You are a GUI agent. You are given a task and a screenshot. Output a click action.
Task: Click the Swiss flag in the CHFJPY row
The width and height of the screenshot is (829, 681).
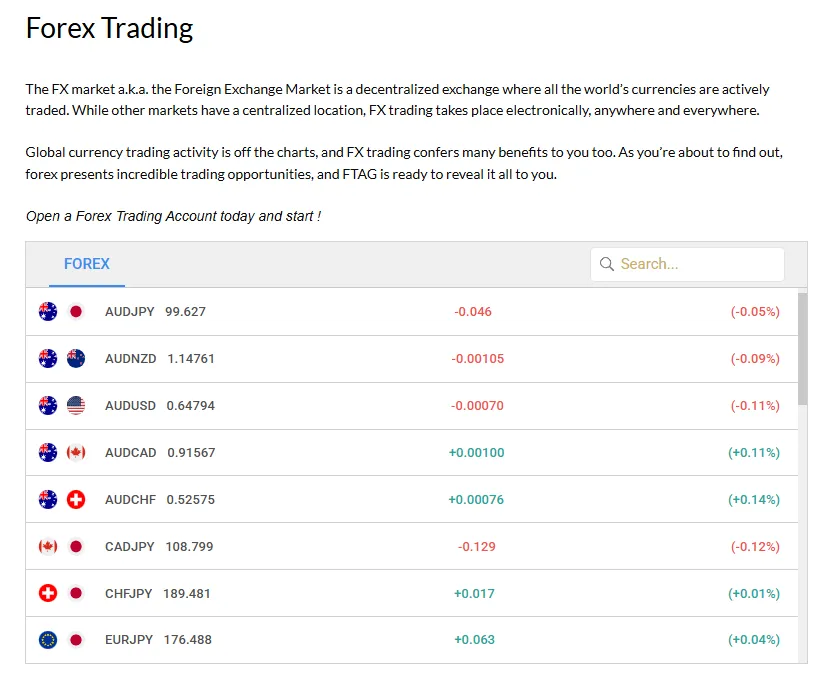tap(48, 593)
